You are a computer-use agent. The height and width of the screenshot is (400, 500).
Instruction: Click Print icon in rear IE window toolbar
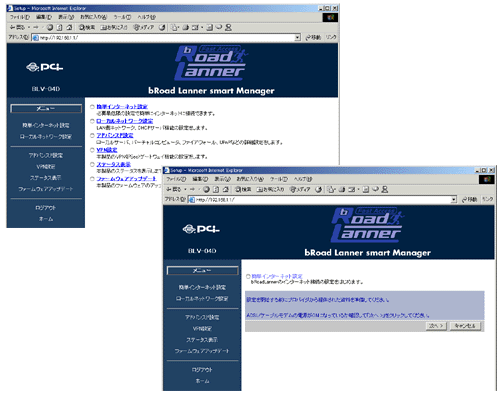(x=186, y=27)
